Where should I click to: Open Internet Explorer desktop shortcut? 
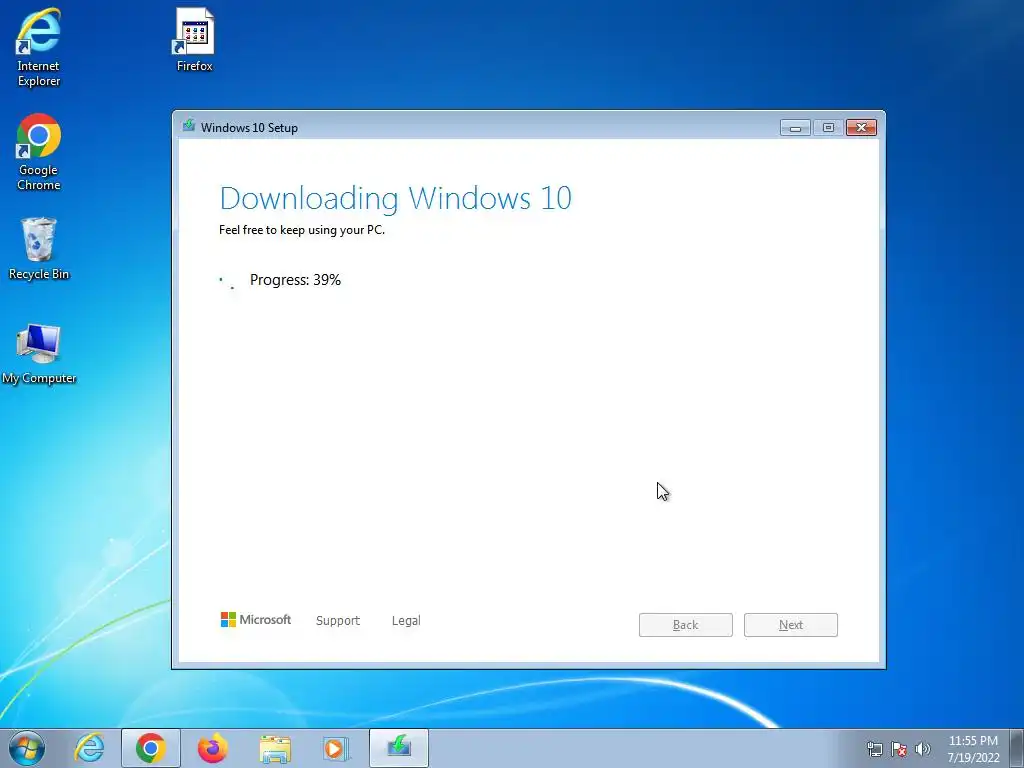[x=38, y=47]
